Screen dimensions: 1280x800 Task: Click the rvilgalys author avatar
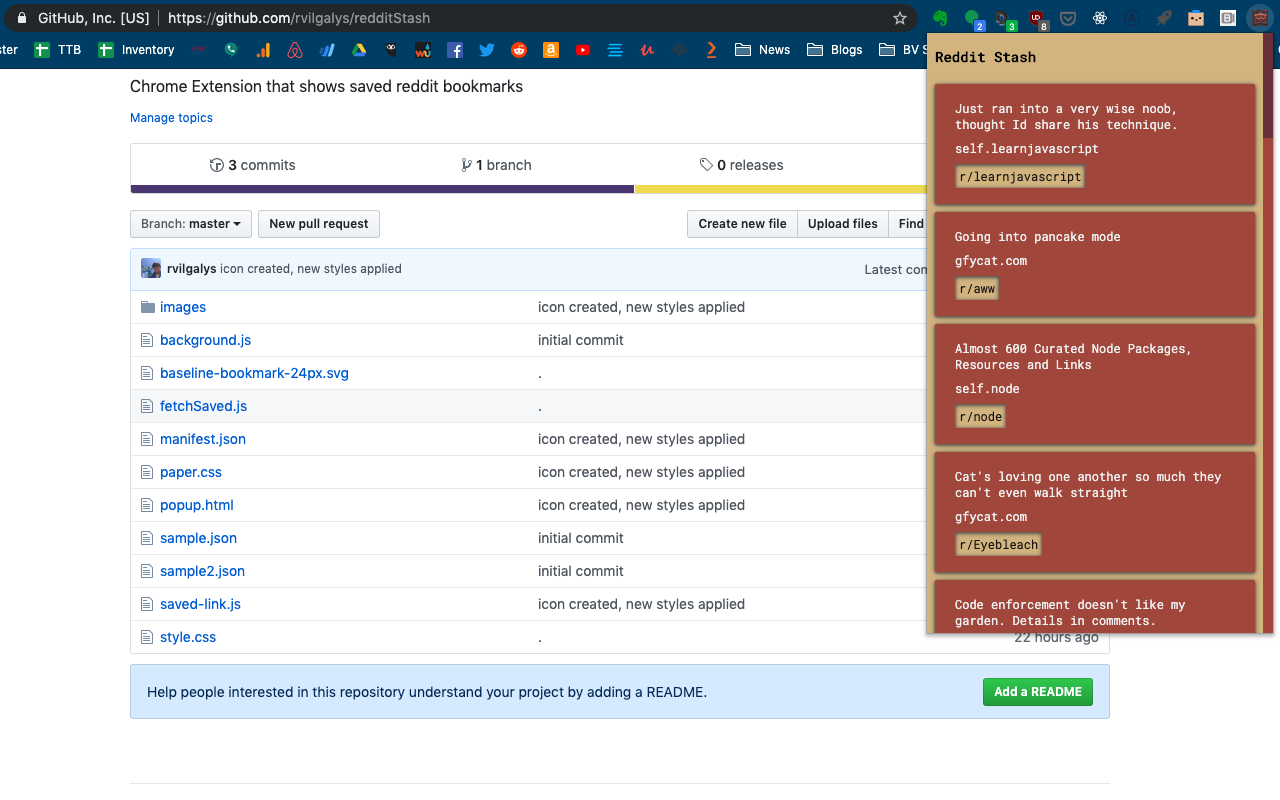151,268
